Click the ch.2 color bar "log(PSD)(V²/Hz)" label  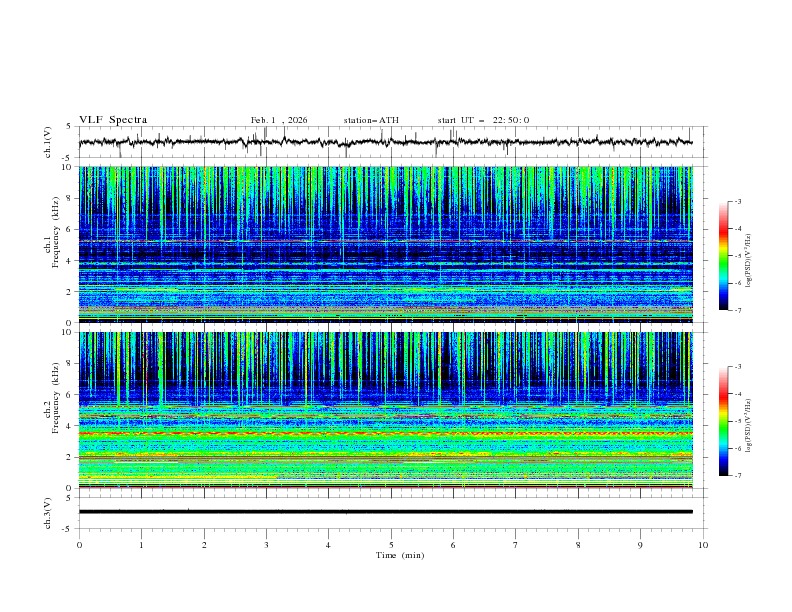click(x=749, y=425)
